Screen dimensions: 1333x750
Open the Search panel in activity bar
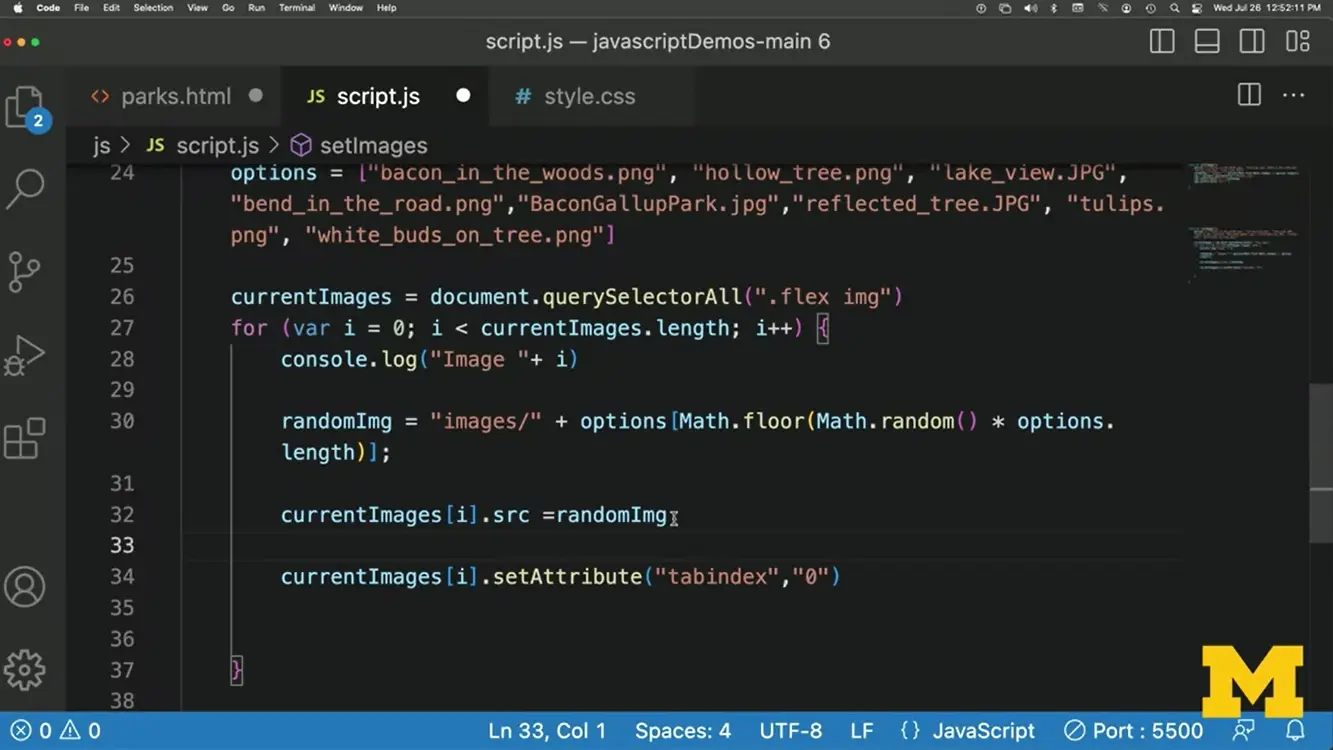click(x=25, y=188)
